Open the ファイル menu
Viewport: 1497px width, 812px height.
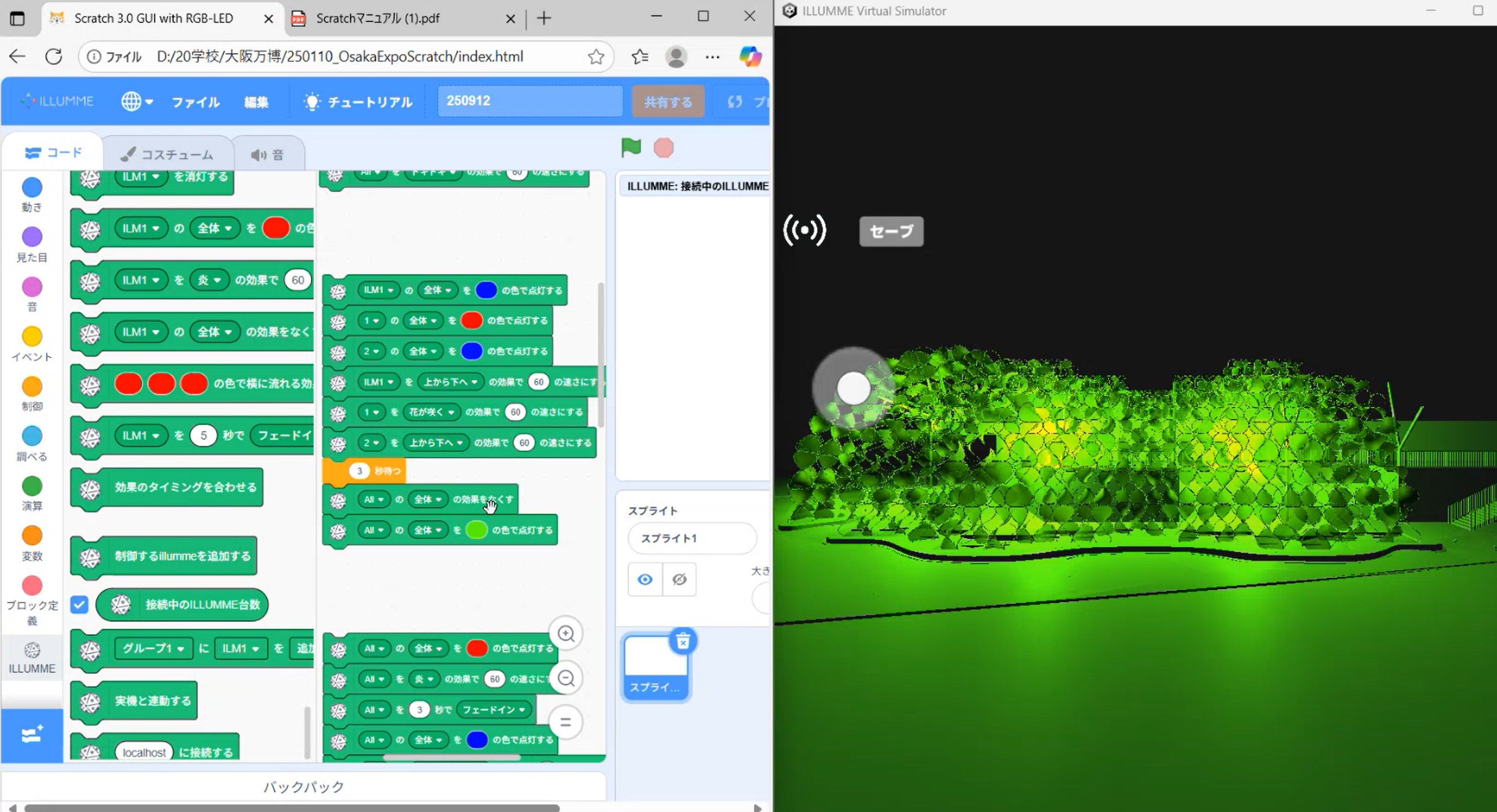(195, 102)
